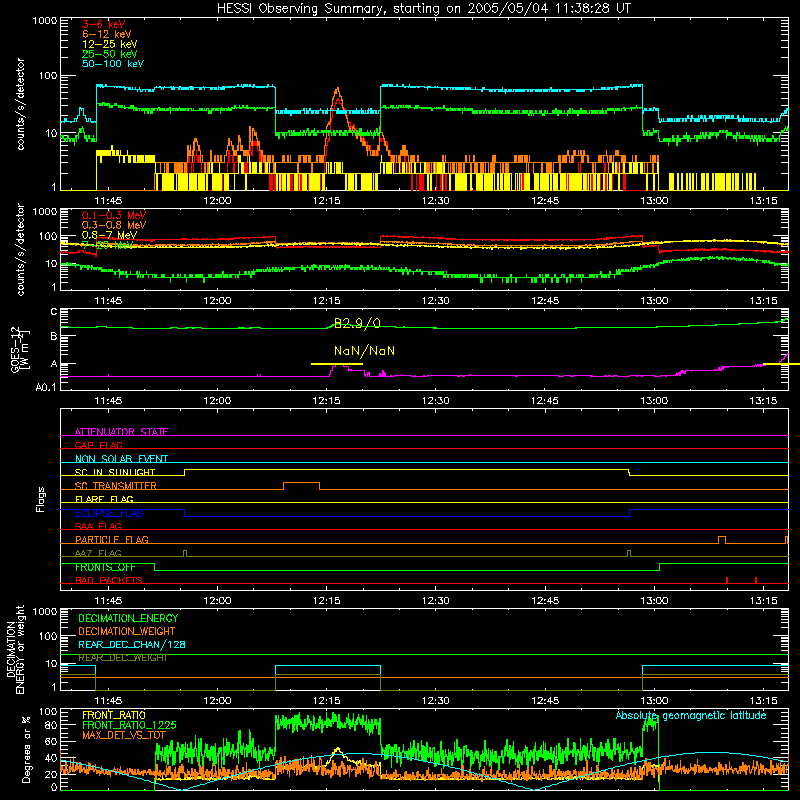Select the PARTICLE_FLAG label
The height and width of the screenshot is (800, 800).
pyautogui.click(x=112, y=539)
